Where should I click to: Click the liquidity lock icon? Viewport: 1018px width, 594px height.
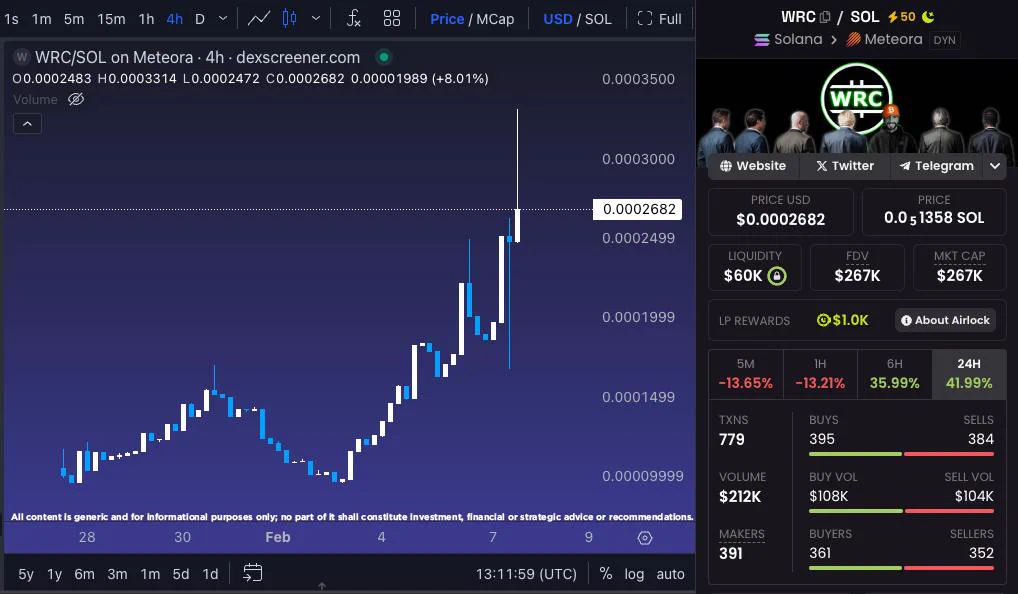[x=776, y=276]
